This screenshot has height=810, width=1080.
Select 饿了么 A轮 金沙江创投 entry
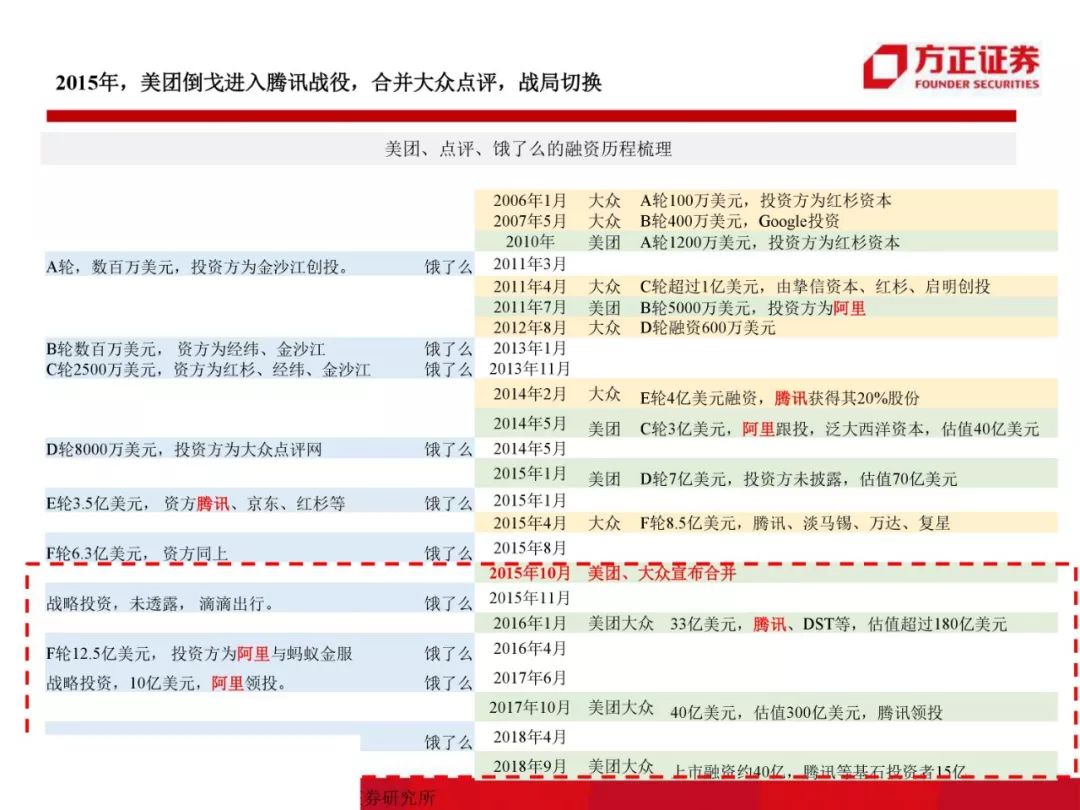(260, 266)
